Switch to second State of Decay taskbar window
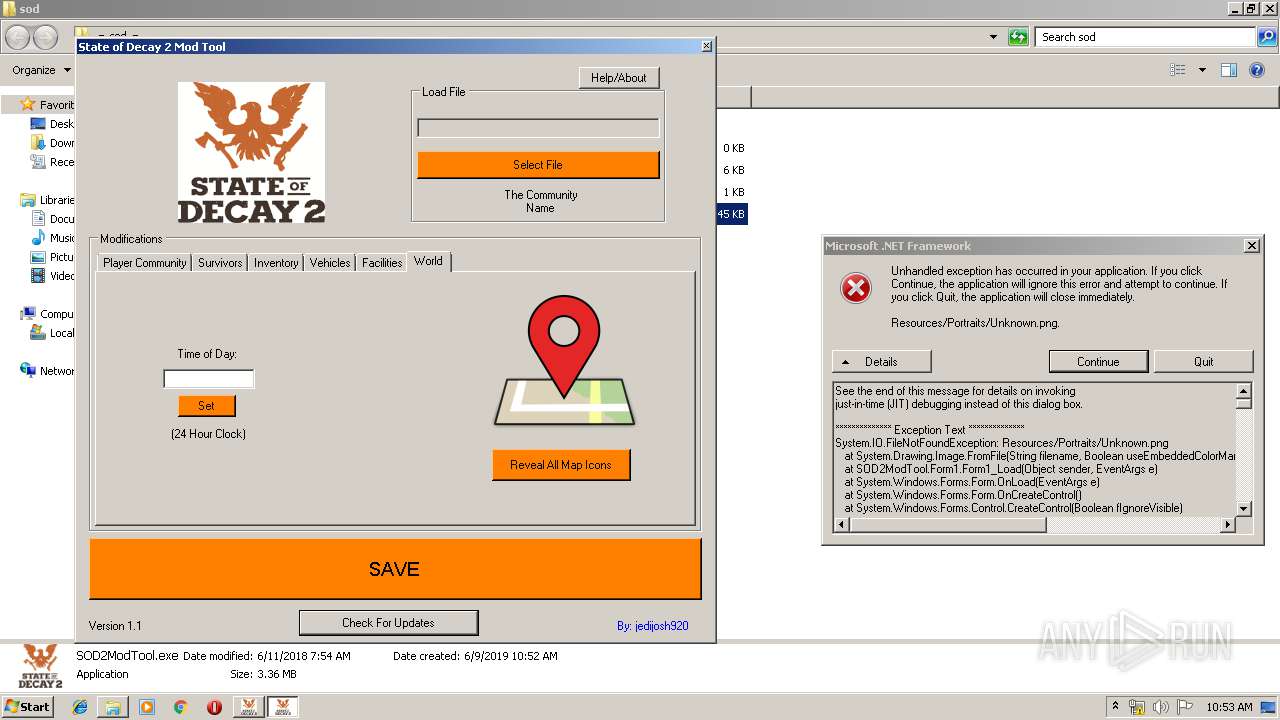The width and height of the screenshot is (1280, 720). coord(282,707)
